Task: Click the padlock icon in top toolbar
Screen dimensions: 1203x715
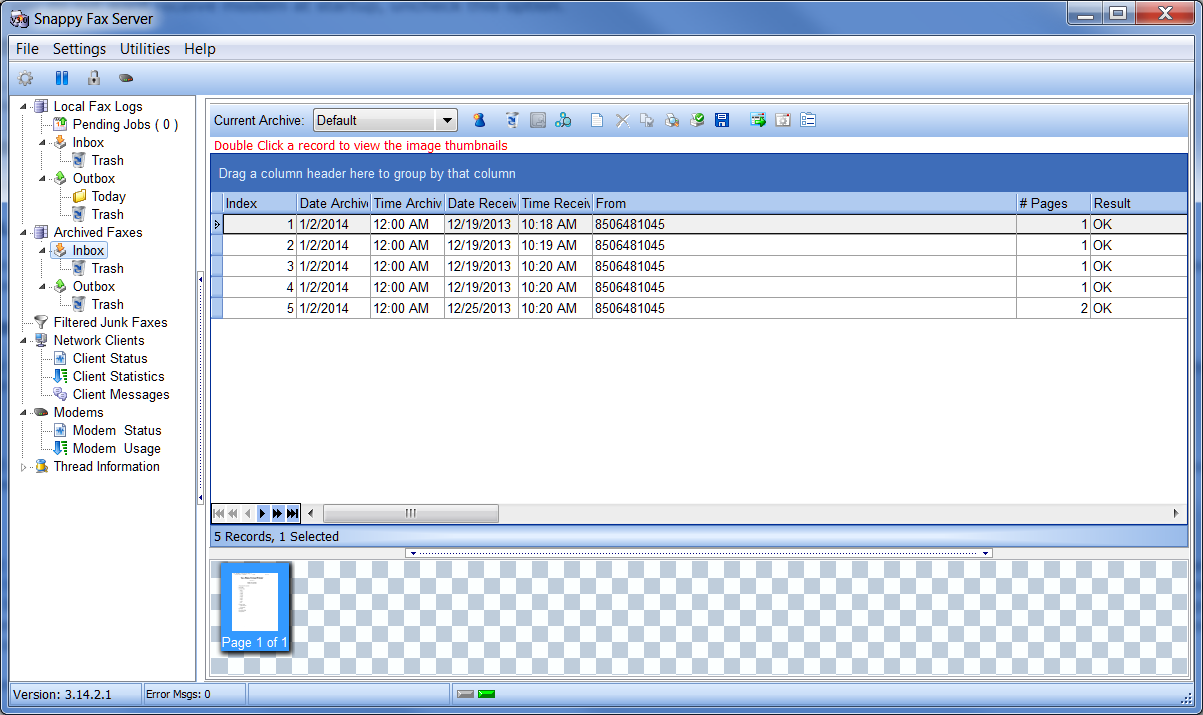Action: point(93,78)
